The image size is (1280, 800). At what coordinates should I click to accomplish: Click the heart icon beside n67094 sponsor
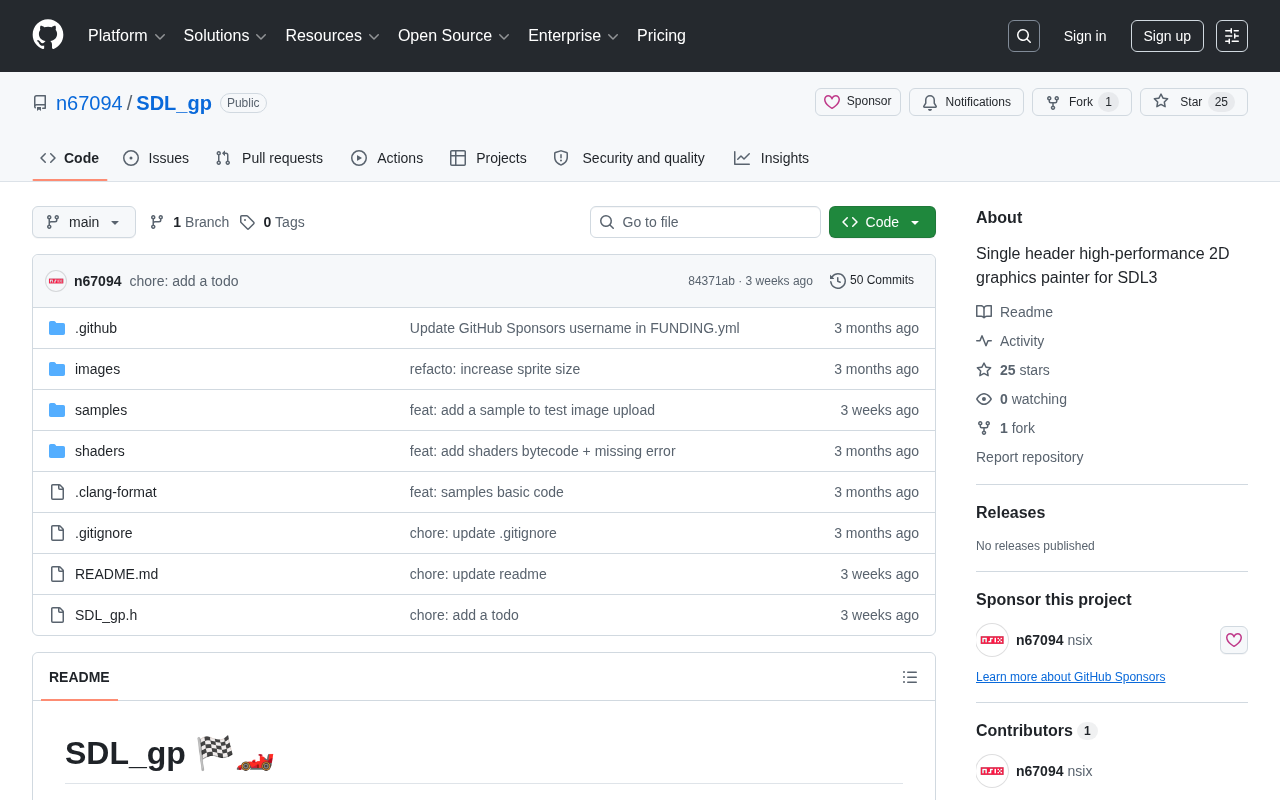pos(1234,640)
